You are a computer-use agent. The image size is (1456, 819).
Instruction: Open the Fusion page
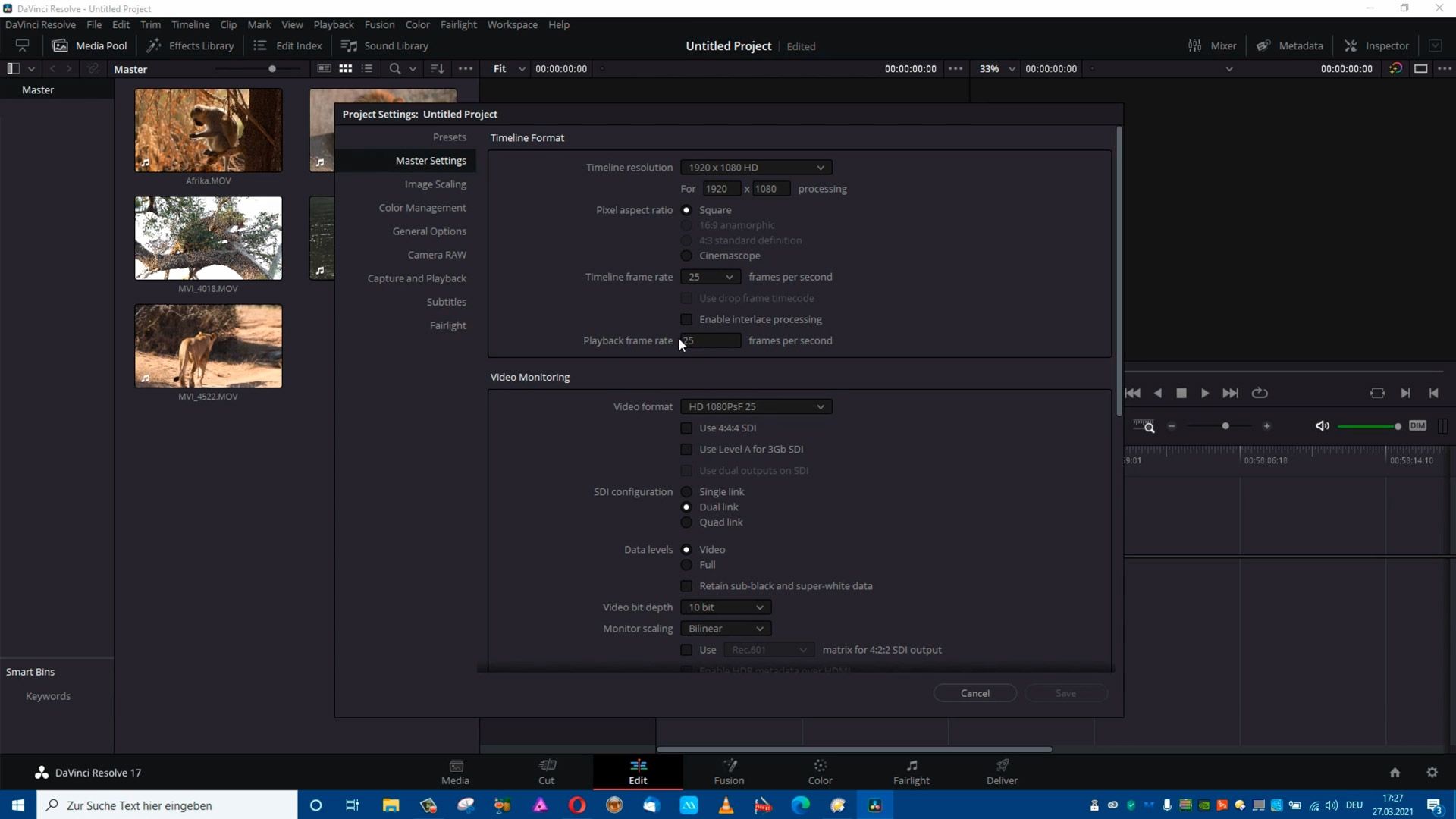point(729,772)
